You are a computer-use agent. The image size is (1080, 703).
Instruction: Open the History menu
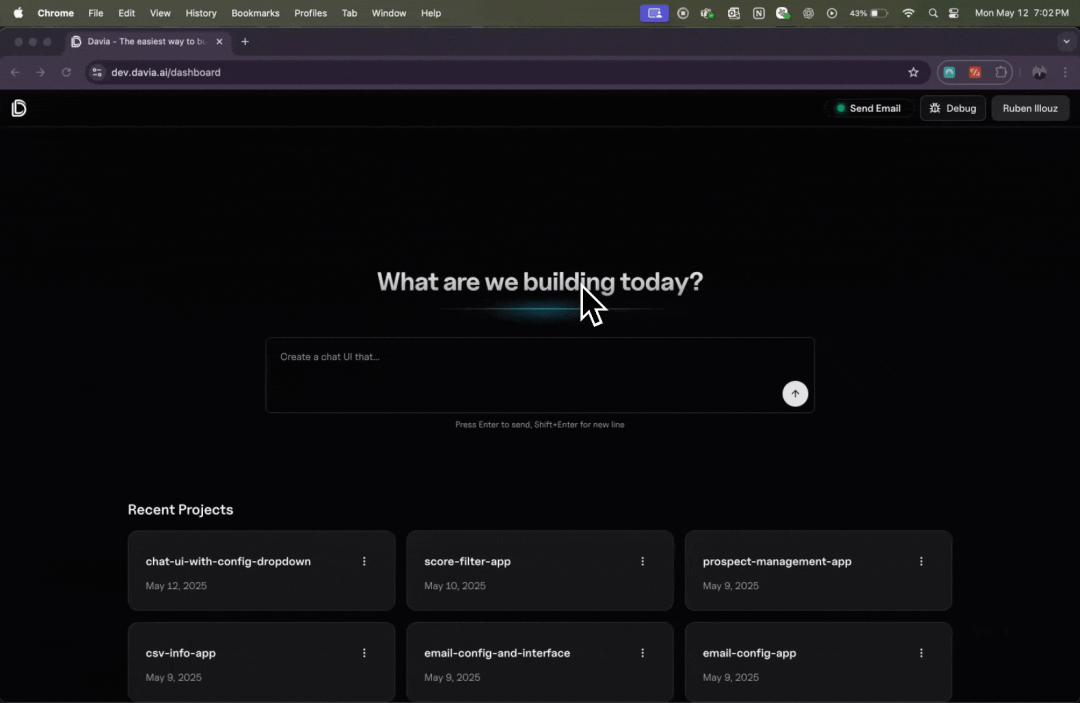click(200, 13)
